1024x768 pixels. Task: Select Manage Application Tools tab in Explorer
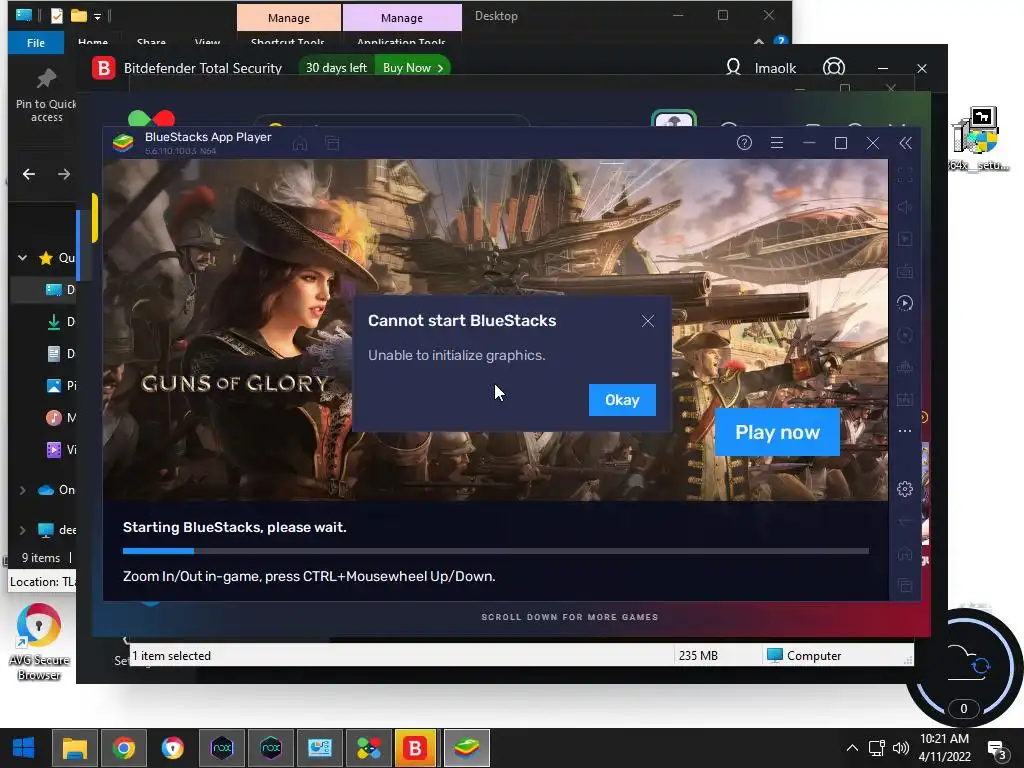(x=402, y=18)
